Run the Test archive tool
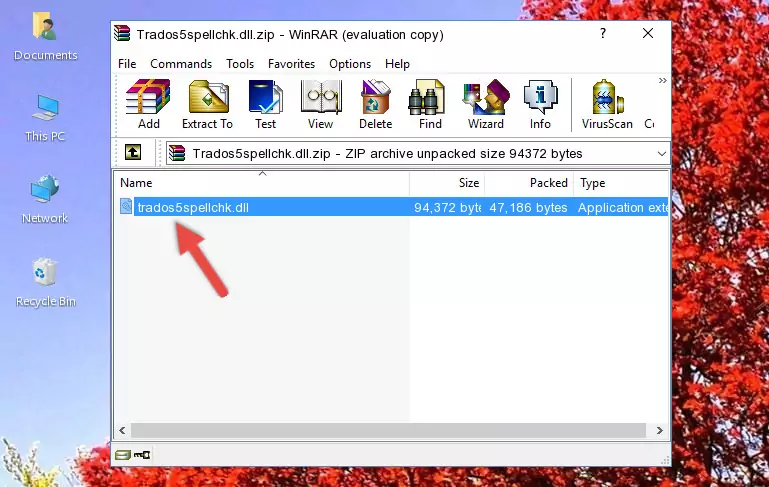 point(265,104)
